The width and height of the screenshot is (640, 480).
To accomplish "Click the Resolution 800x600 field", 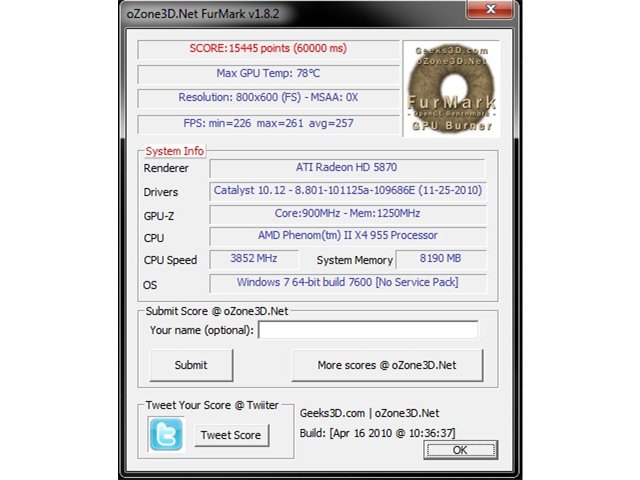I will pos(268,98).
